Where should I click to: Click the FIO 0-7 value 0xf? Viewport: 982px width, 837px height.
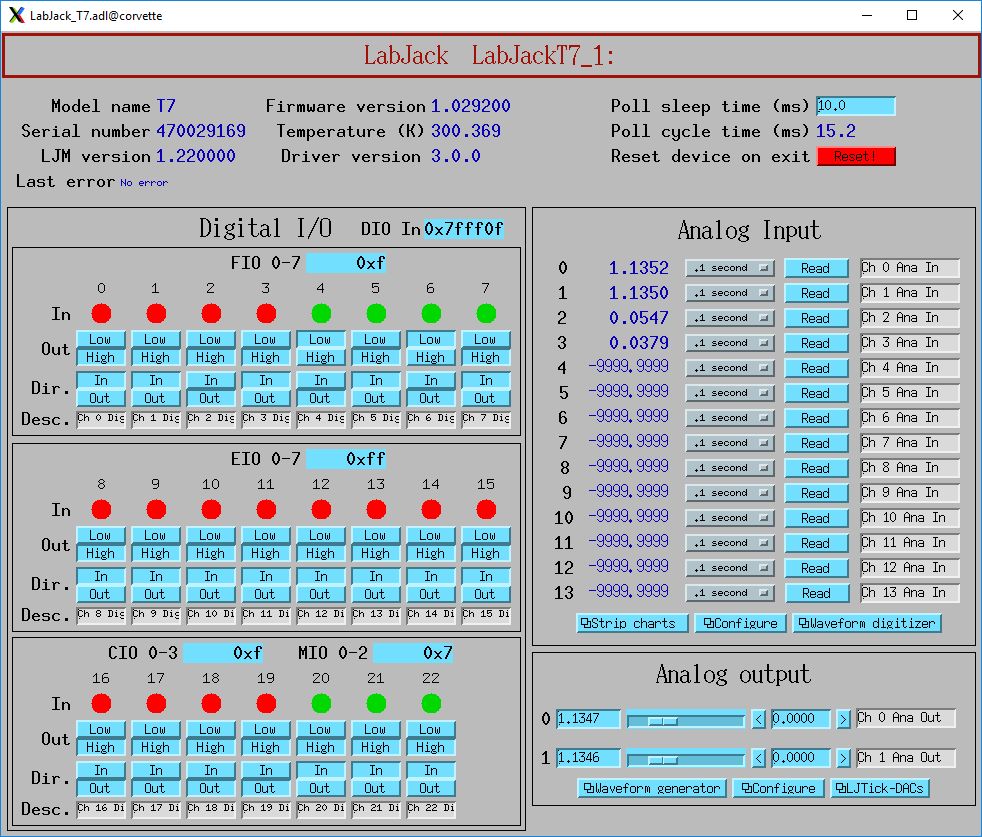[x=346, y=263]
